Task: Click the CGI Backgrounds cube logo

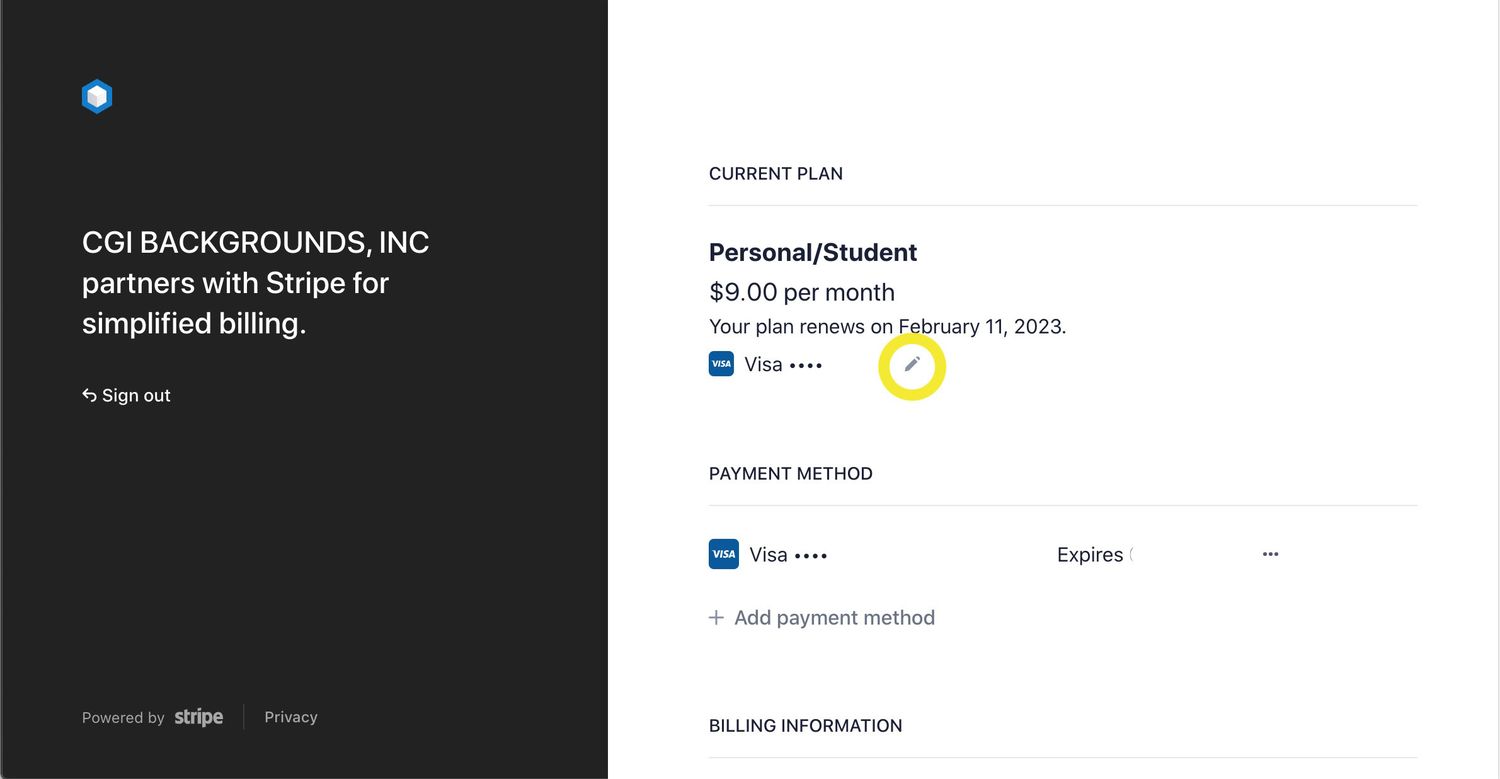Action: [x=96, y=95]
